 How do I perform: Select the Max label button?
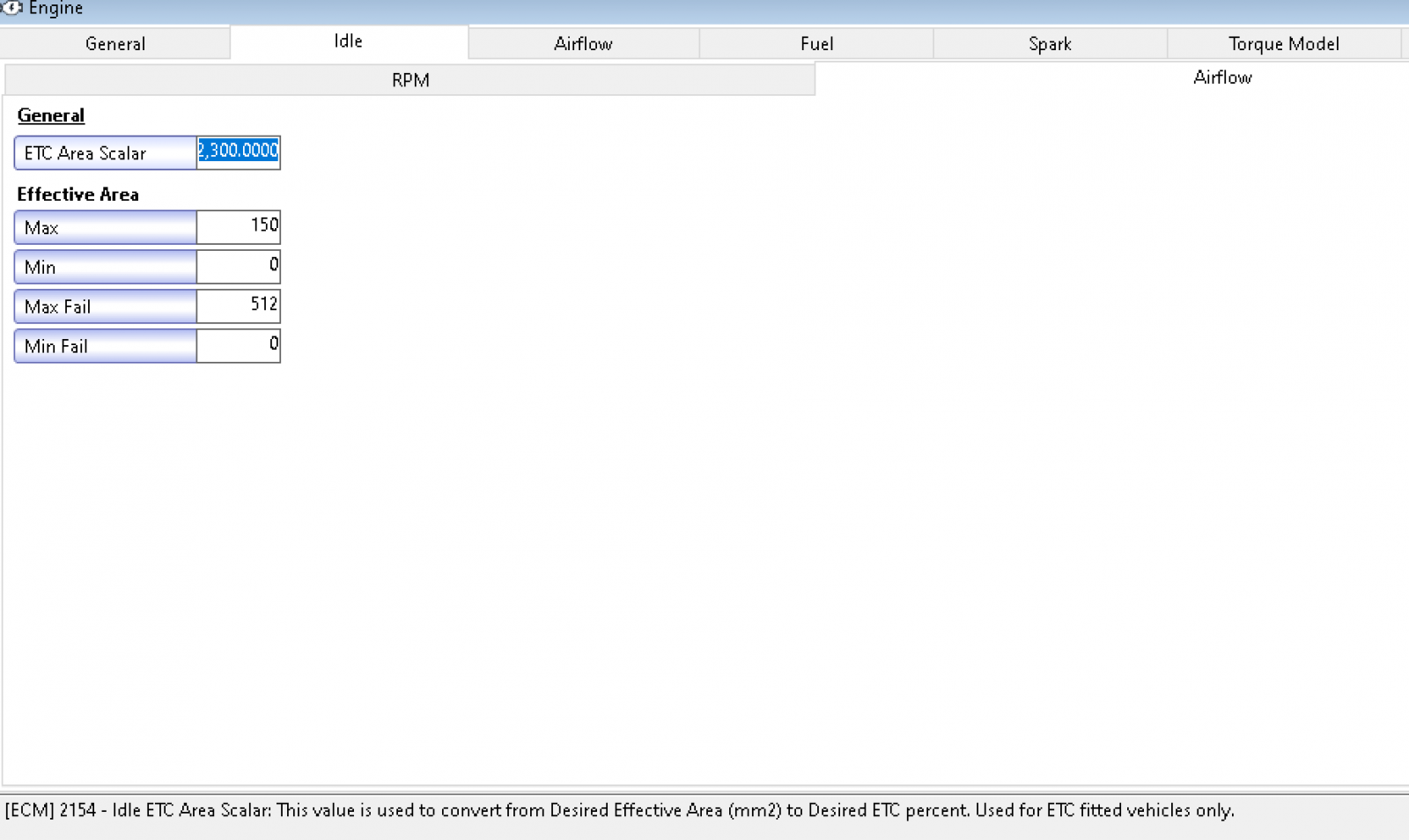click(106, 227)
